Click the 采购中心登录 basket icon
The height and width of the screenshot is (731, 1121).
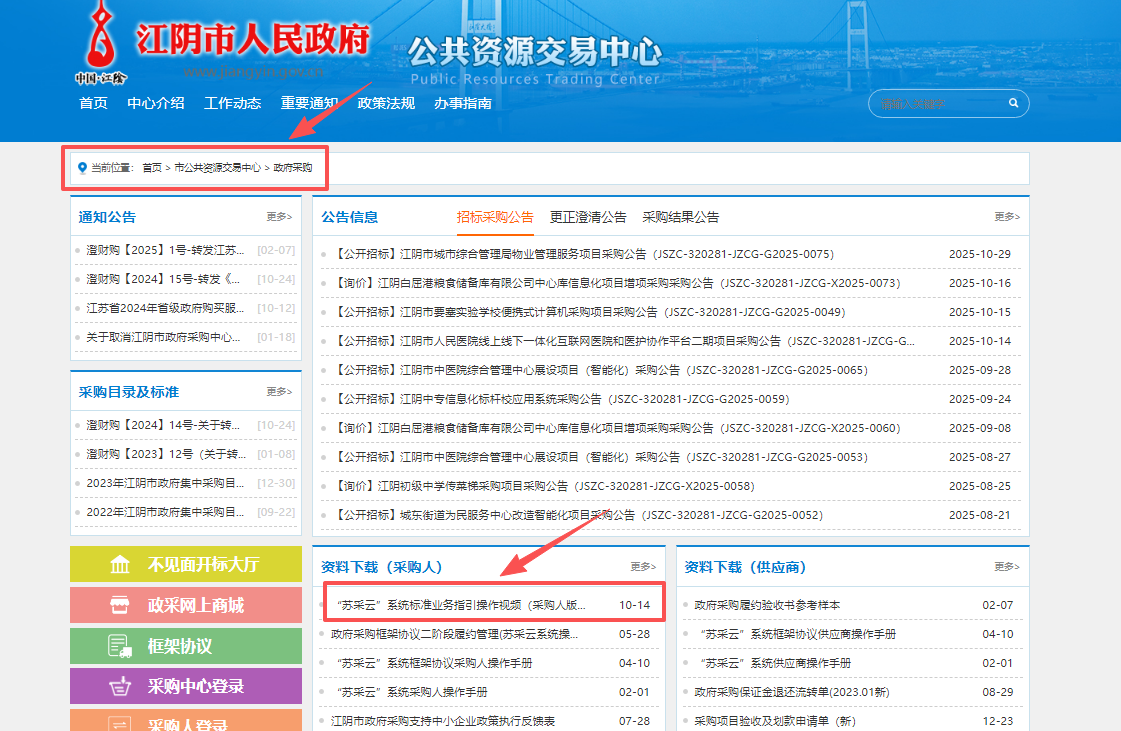[120, 686]
